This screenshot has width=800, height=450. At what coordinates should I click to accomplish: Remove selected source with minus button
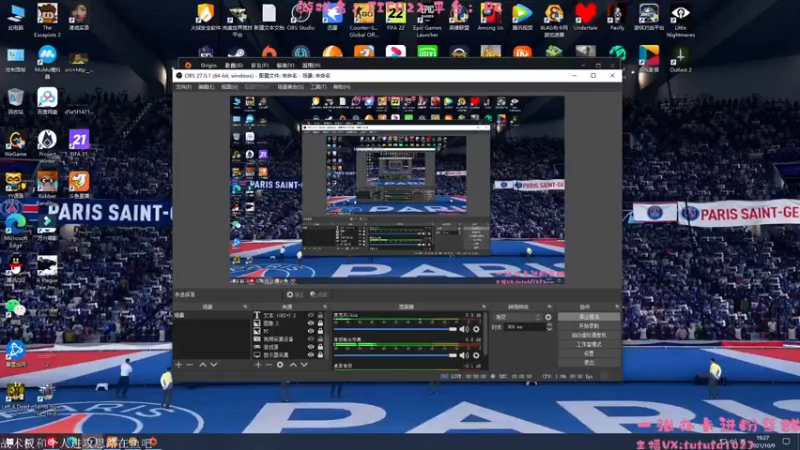coord(269,365)
